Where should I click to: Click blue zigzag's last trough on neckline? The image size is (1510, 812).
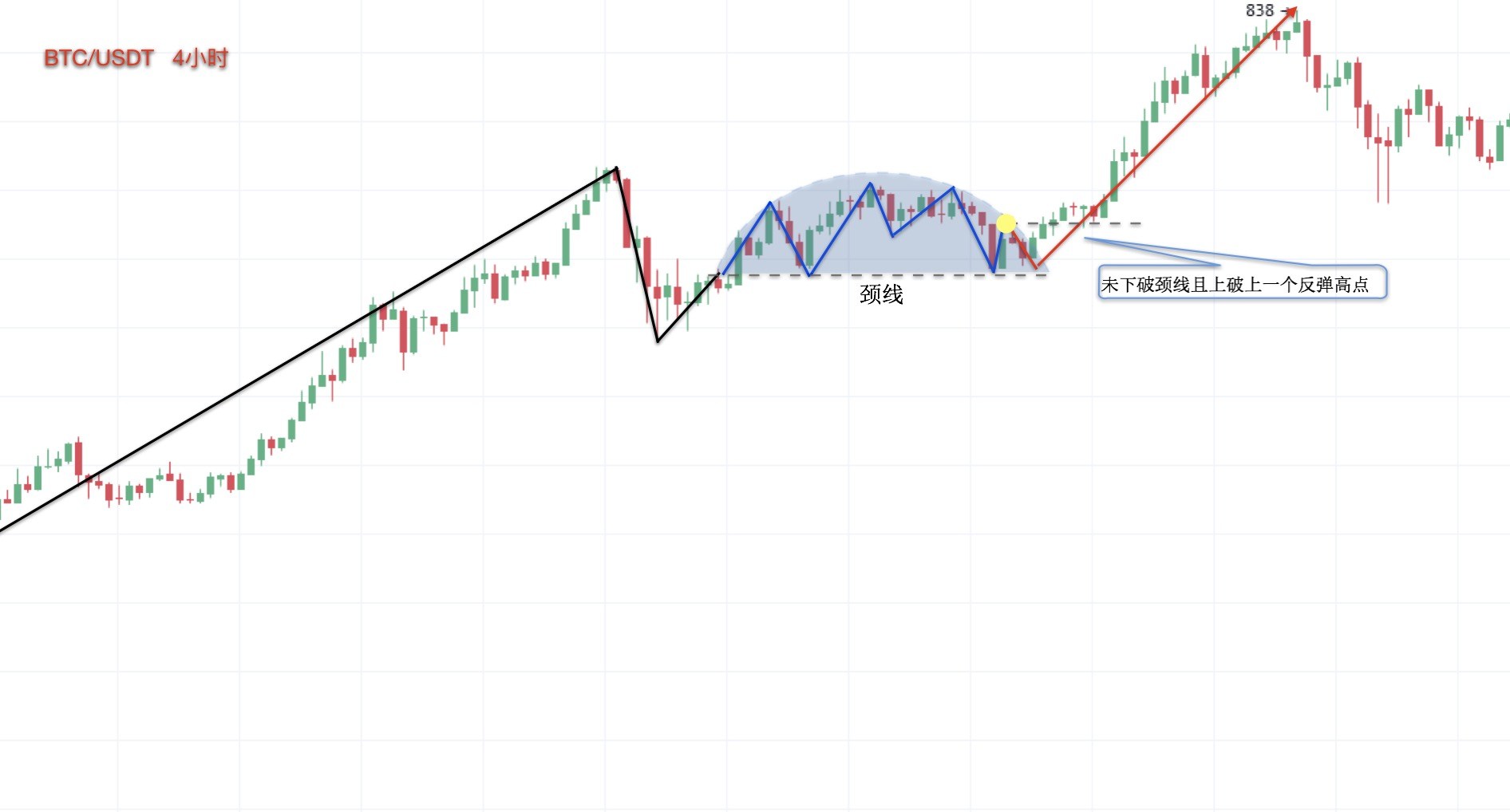point(994,273)
